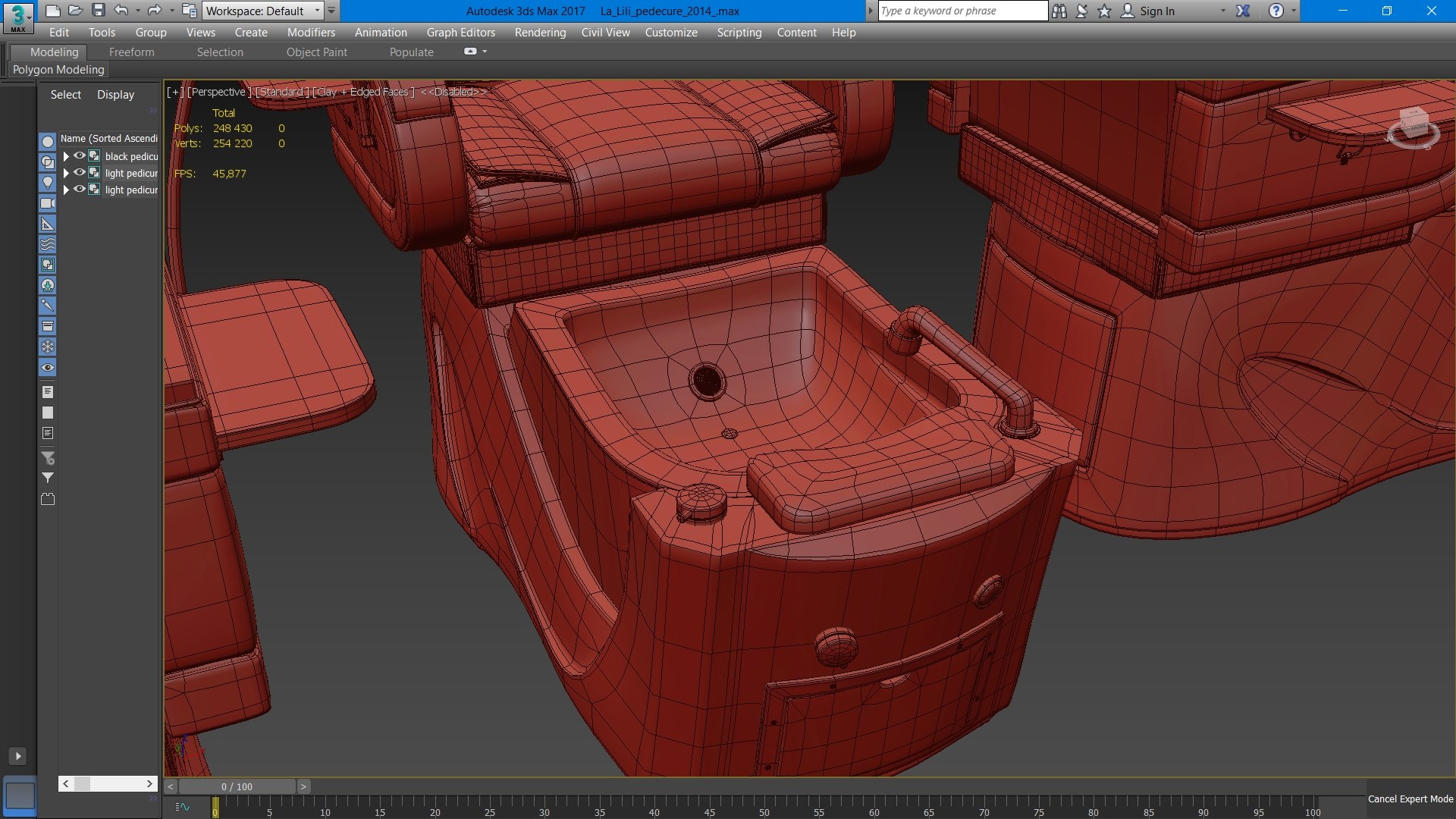Screen dimensions: 1456x819
Task: Toggle the Display Hidden Objects eye icon
Action: (48, 368)
